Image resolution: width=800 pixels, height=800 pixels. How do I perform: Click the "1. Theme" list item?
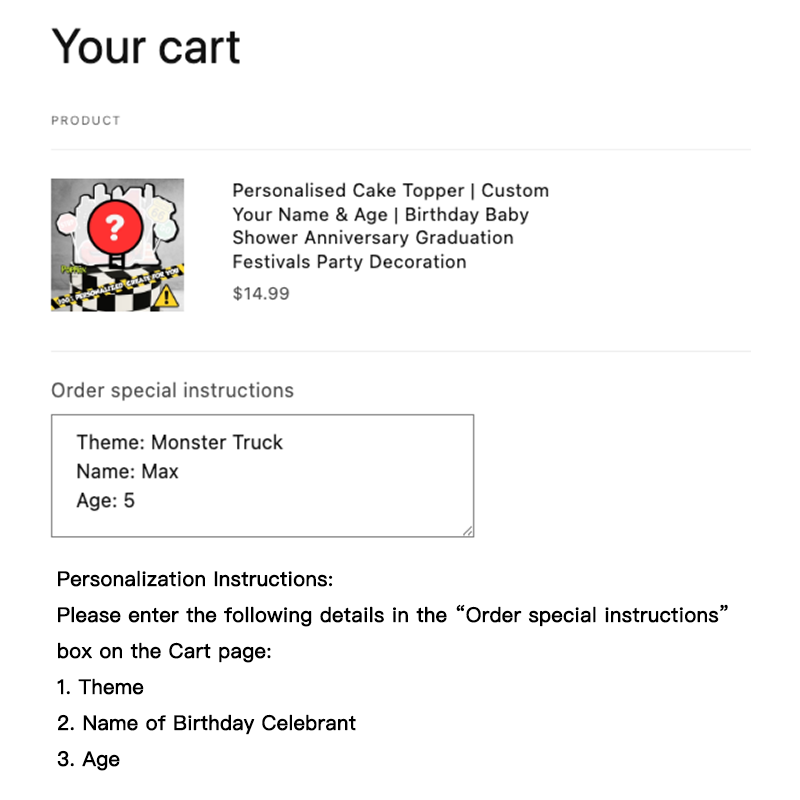(101, 687)
